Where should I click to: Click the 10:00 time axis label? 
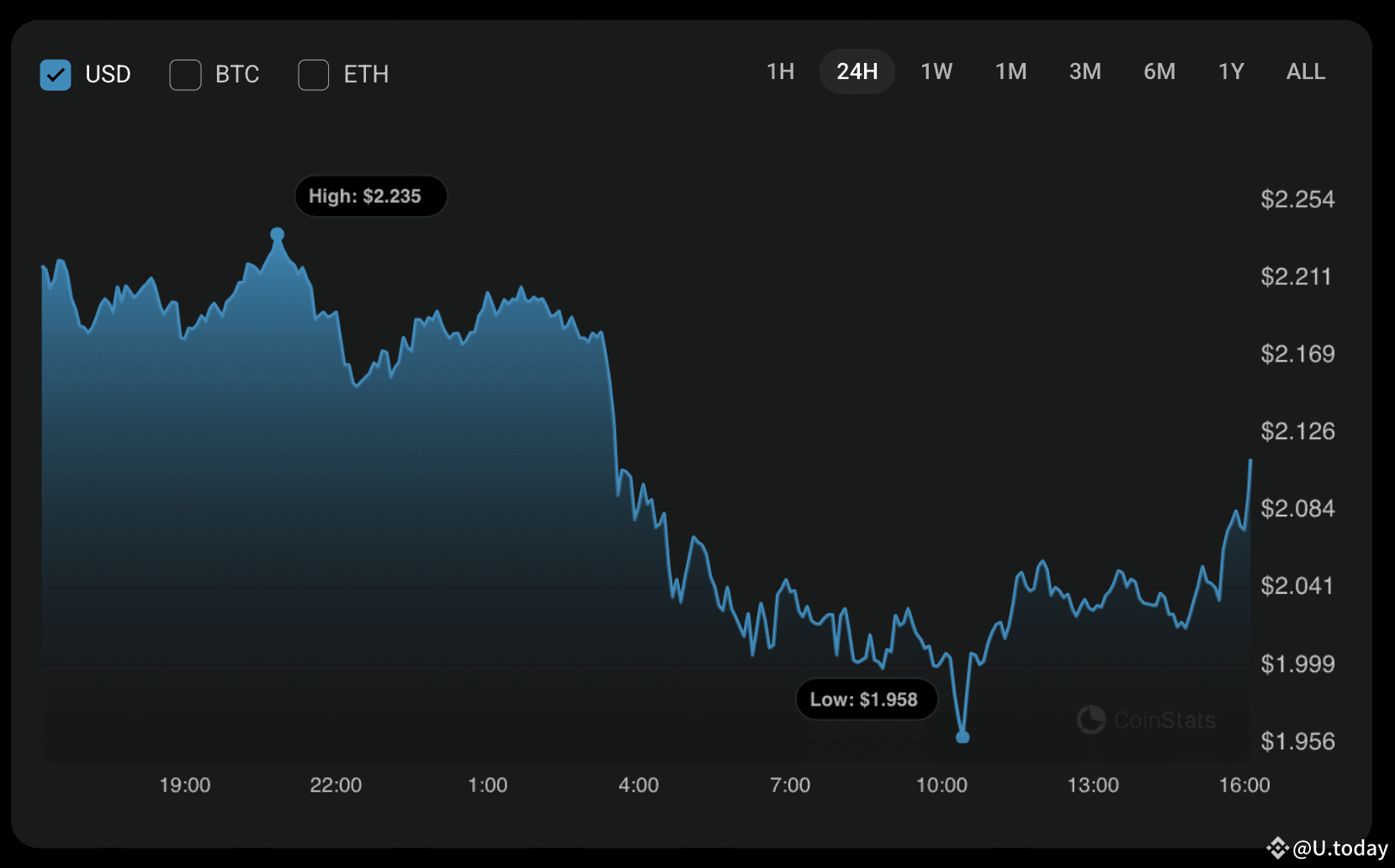tap(941, 786)
